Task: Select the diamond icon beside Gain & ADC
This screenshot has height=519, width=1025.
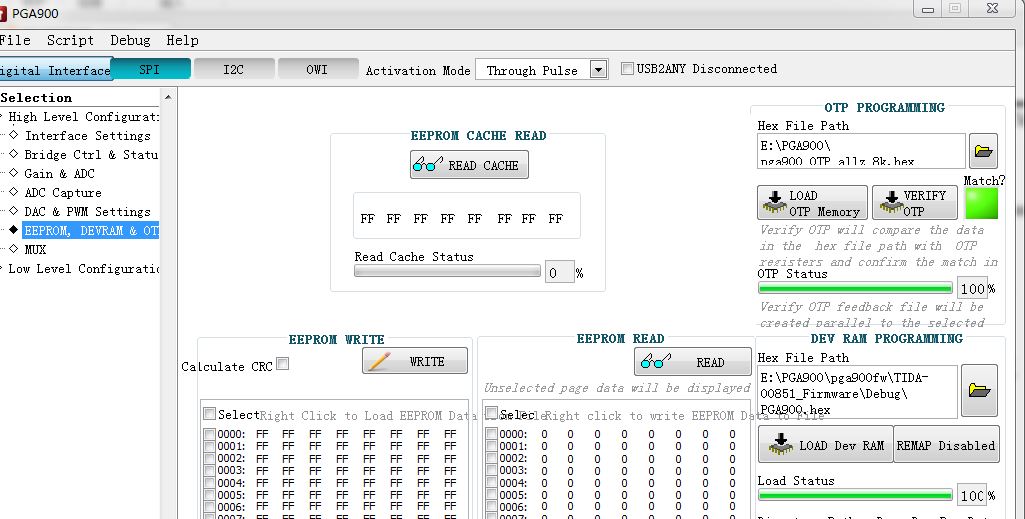Action: point(14,173)
